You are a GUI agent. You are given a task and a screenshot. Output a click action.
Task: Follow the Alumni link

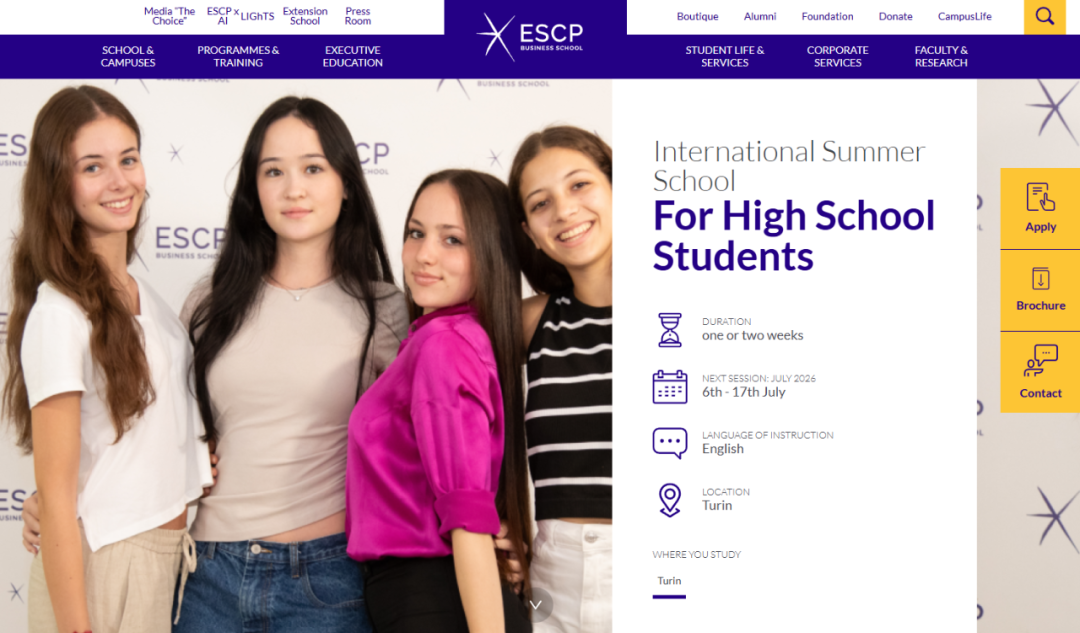760,17
